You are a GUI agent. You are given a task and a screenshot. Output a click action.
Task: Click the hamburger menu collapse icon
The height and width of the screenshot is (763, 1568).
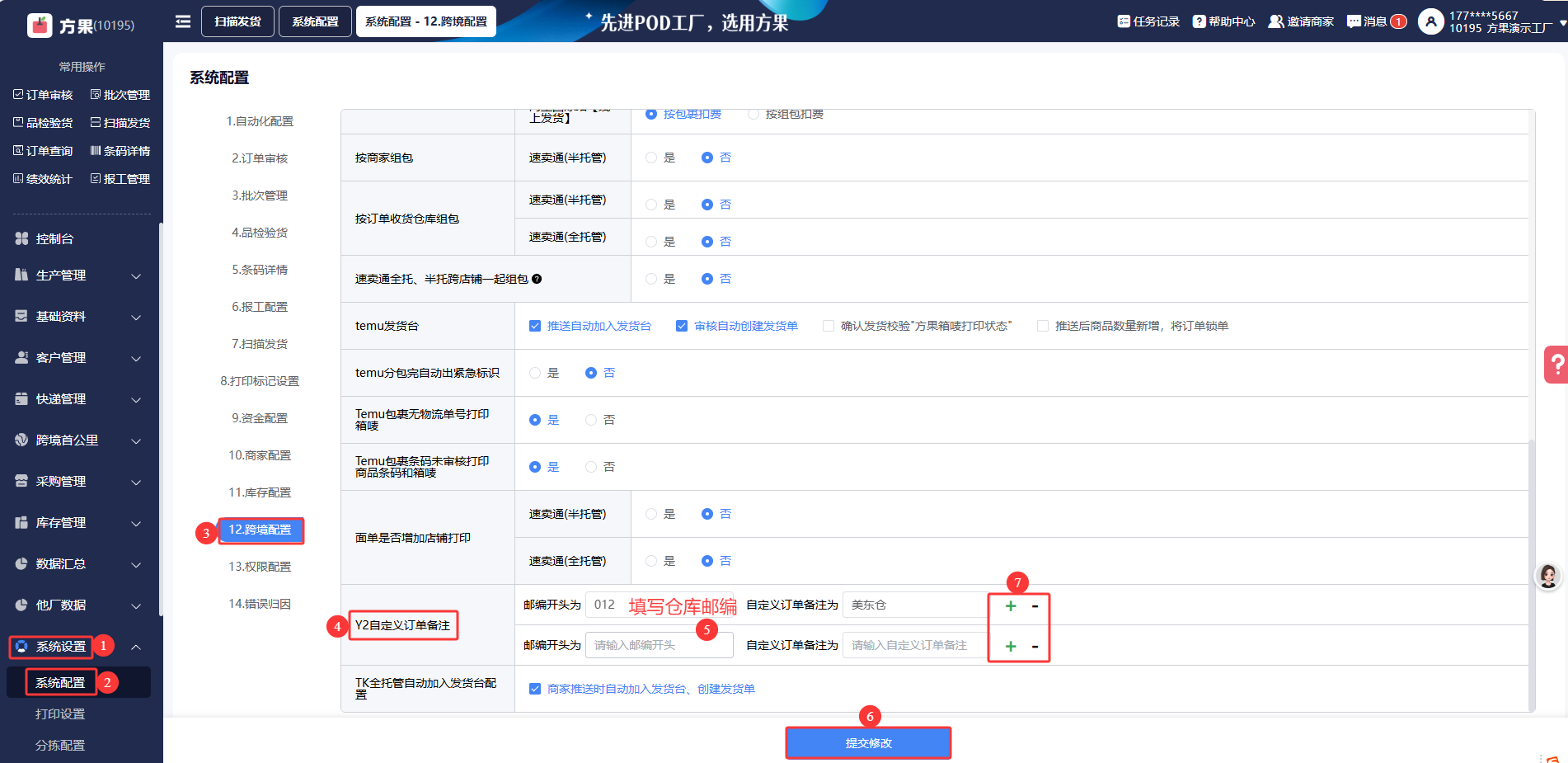(x=183, y=21)
